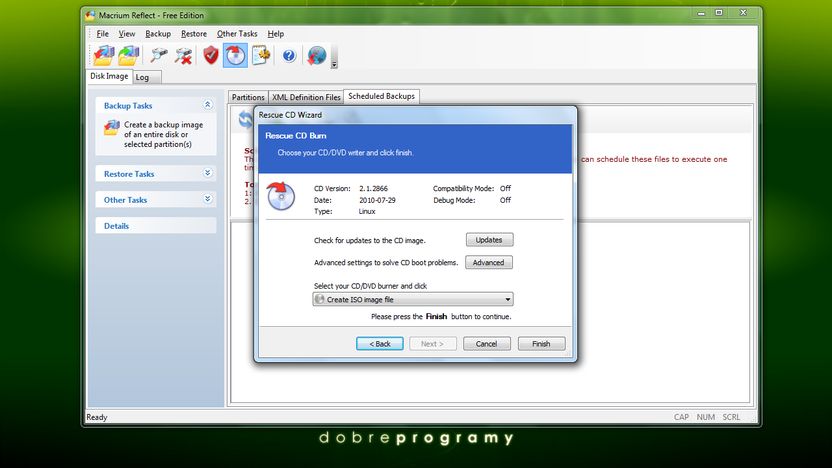Click the detach image icon with red X
The height and width of the screenshot is (468, 832).
coord(183,55)
